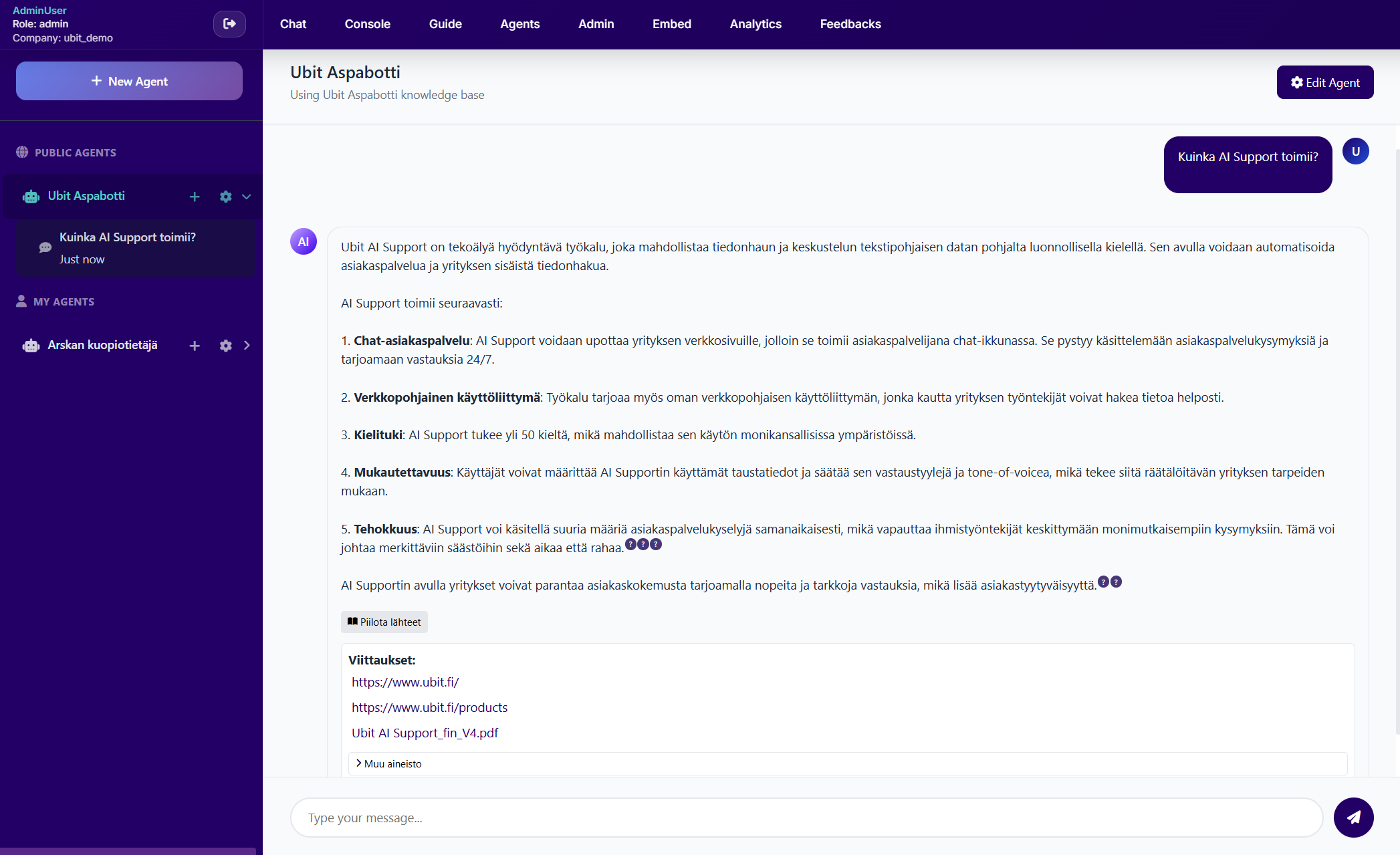Screen dimensions: 1400x855
Task: Open settings gear for Ubit Aspabotti agent
Action: pyautogui.click(x=225, y=197)
